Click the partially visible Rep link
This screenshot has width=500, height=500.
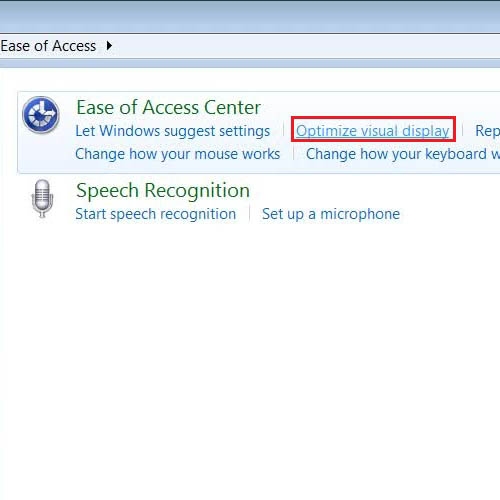coord(487,131)
